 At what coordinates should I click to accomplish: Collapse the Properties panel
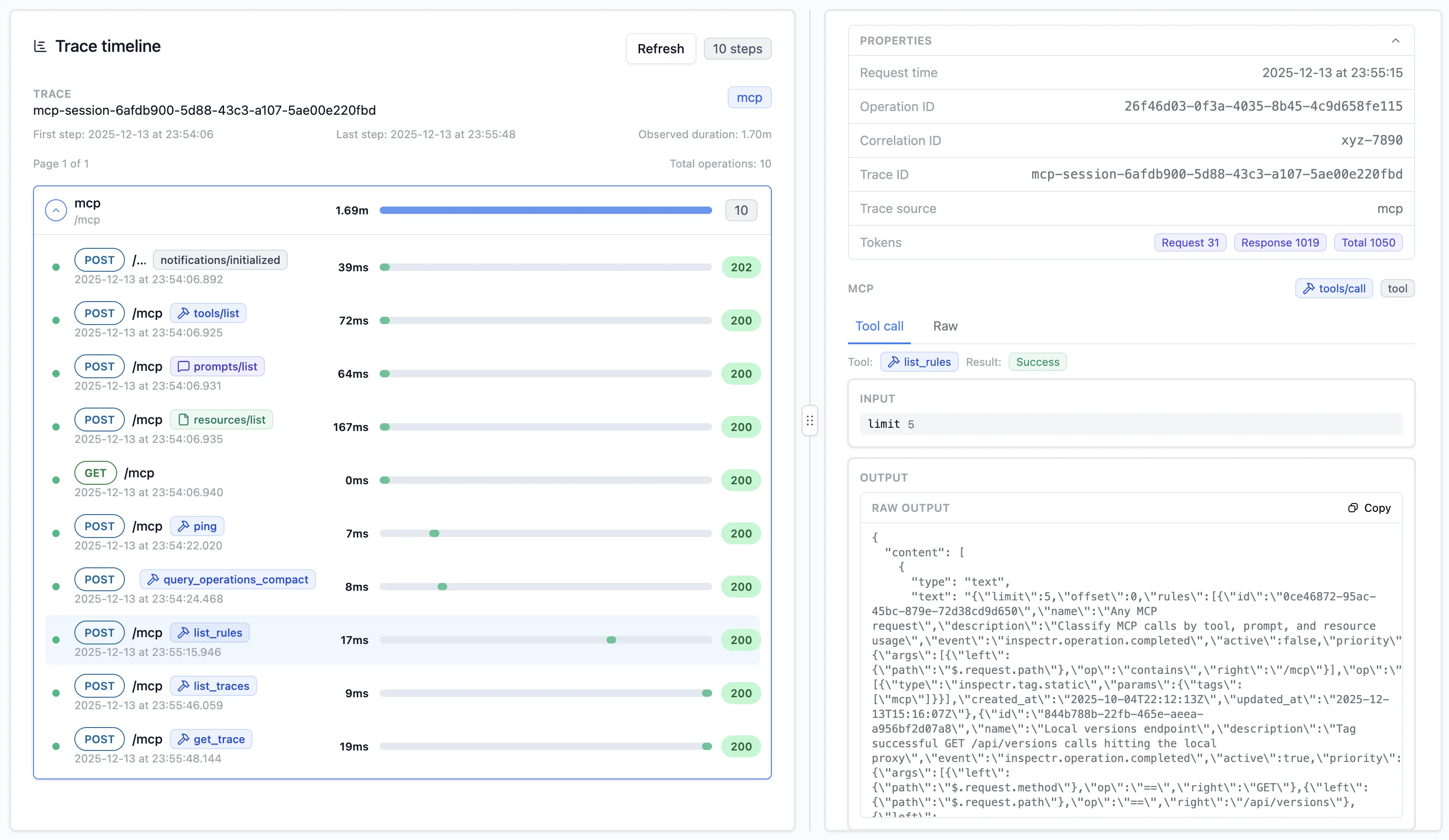point(1396,40)
